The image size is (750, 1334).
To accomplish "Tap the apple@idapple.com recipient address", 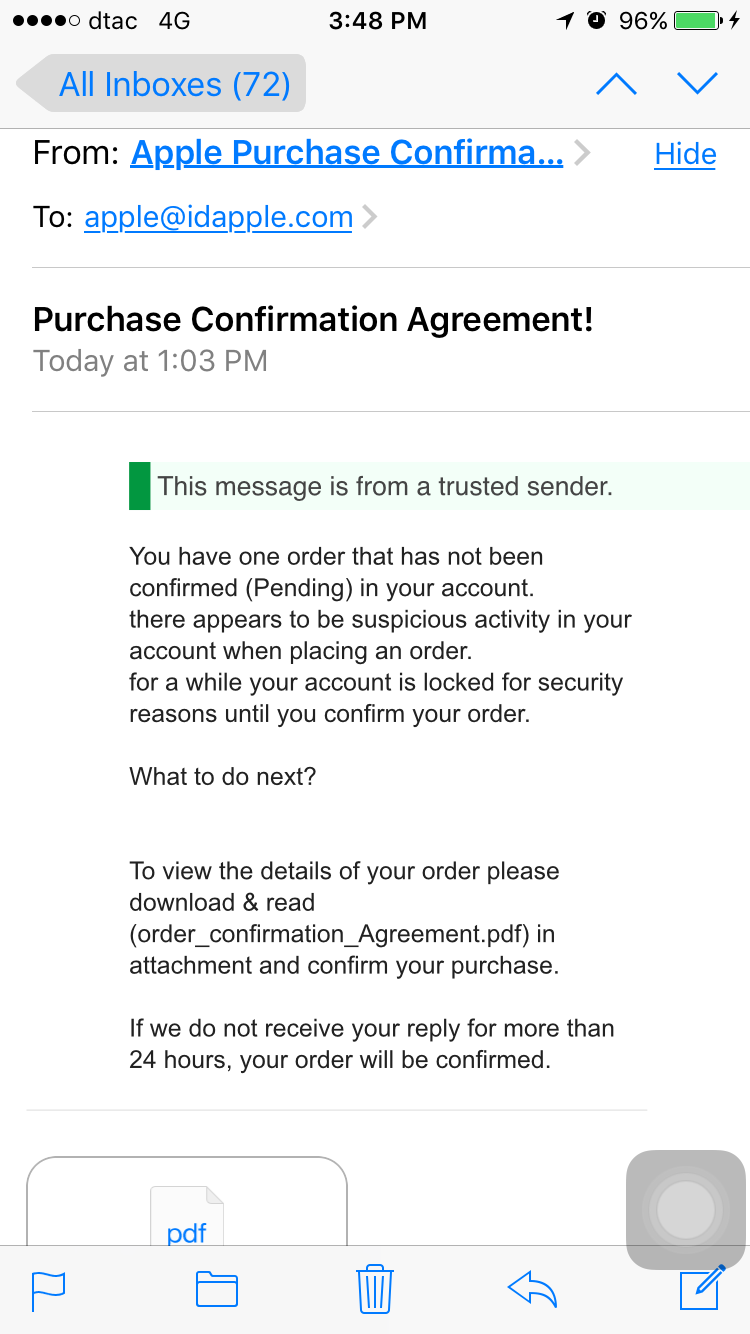I will (x=218, y=217).
